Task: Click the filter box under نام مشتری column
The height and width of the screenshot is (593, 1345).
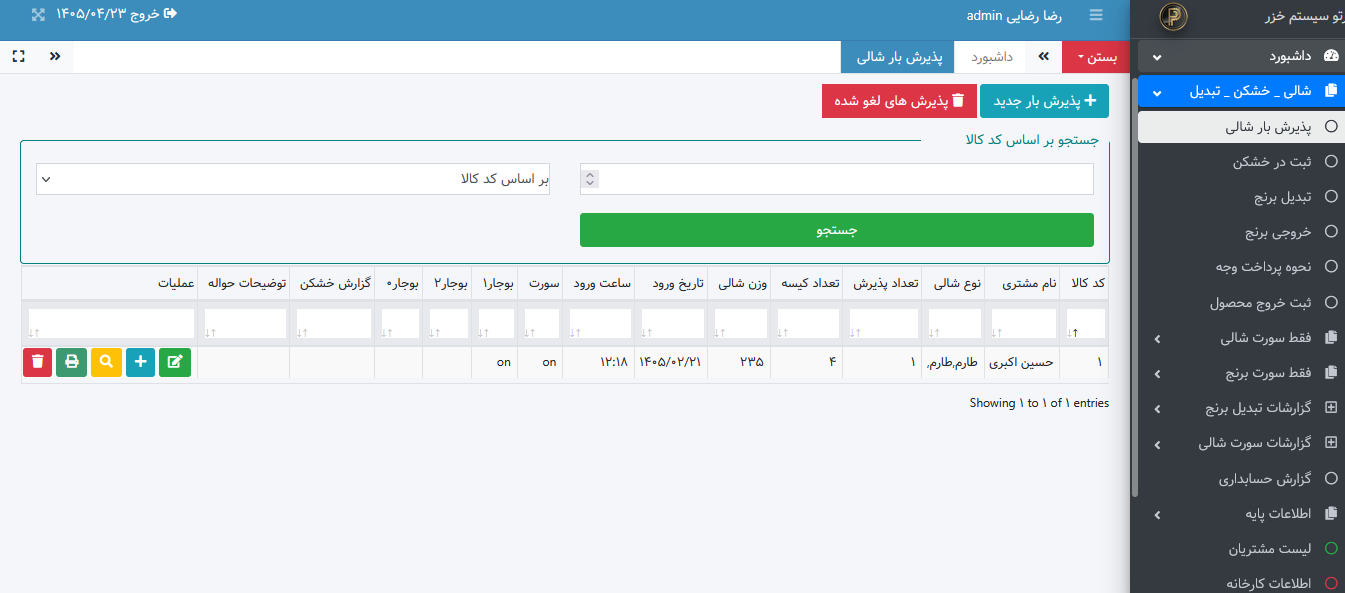Action: point(1024,323)
